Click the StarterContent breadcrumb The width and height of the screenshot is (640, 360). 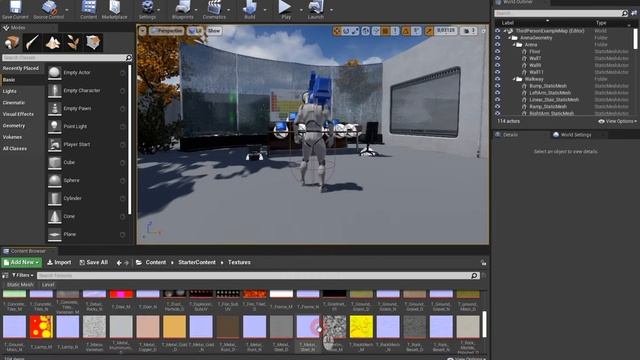click(197, 262)
